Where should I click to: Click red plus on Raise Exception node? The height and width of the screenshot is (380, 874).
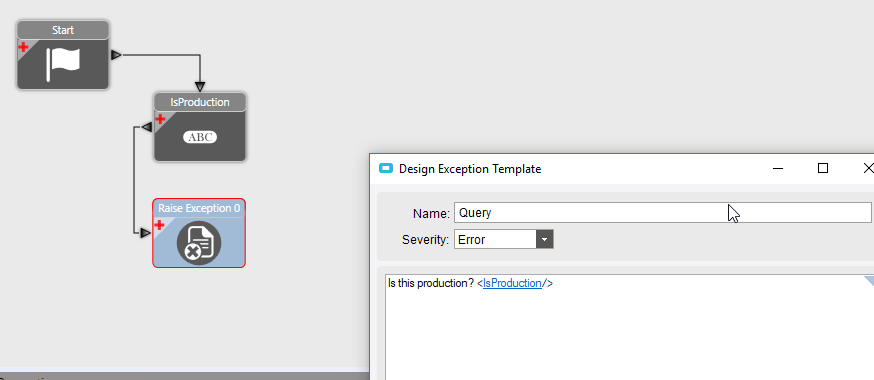[159, 225]
